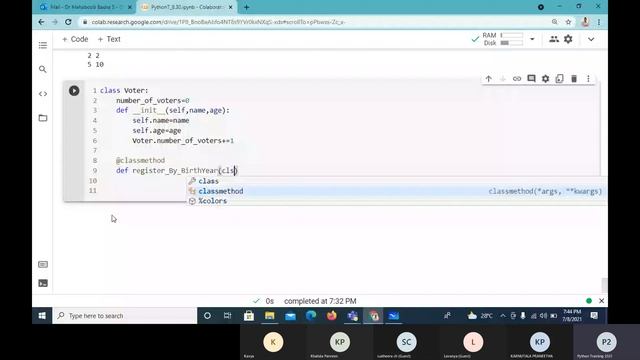Open the Chrome profile avatar
Image resolution: width=640 pixels, height=360 pixels.
pos(585,22)
